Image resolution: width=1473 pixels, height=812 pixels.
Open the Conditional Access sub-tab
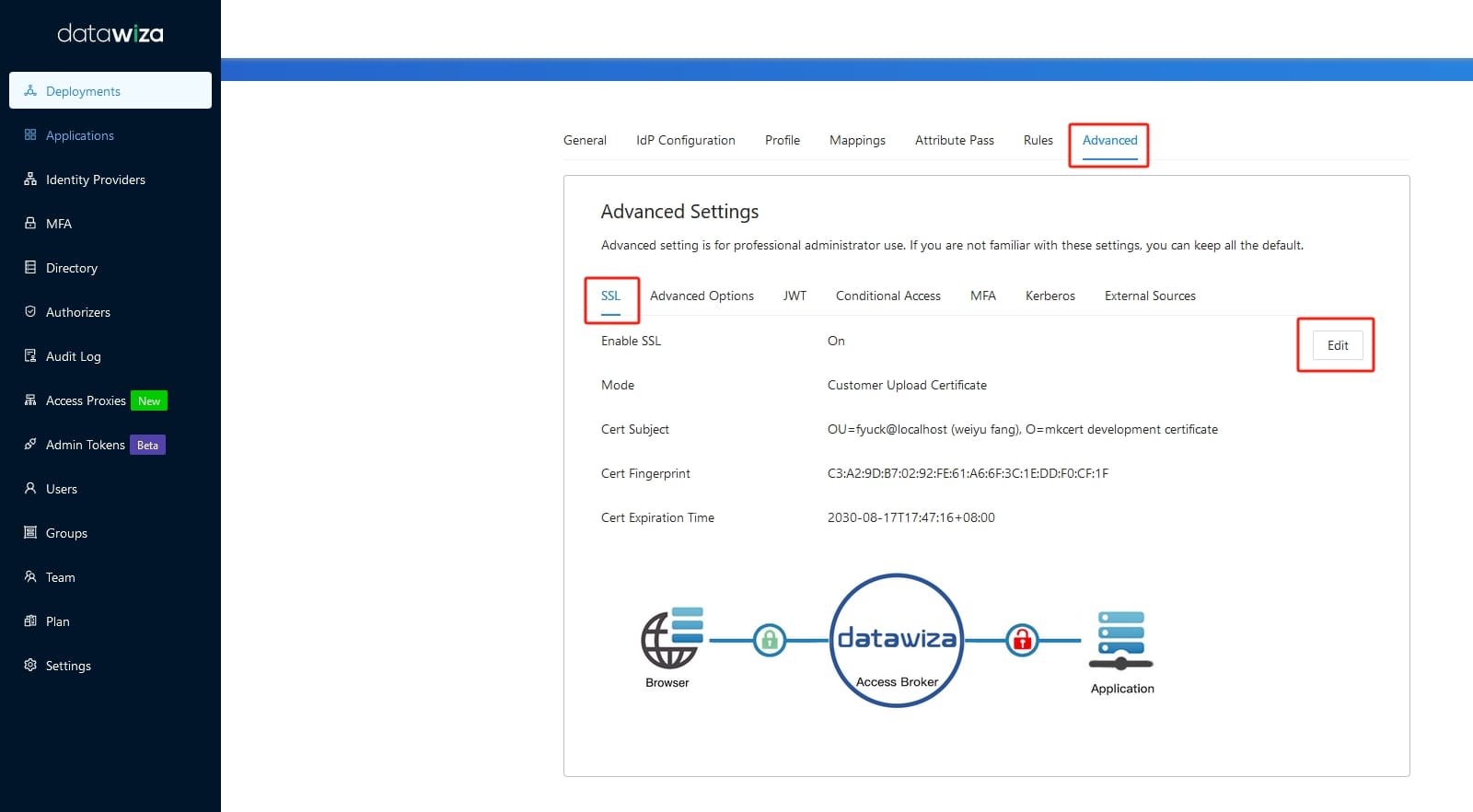tap(888, 296)
